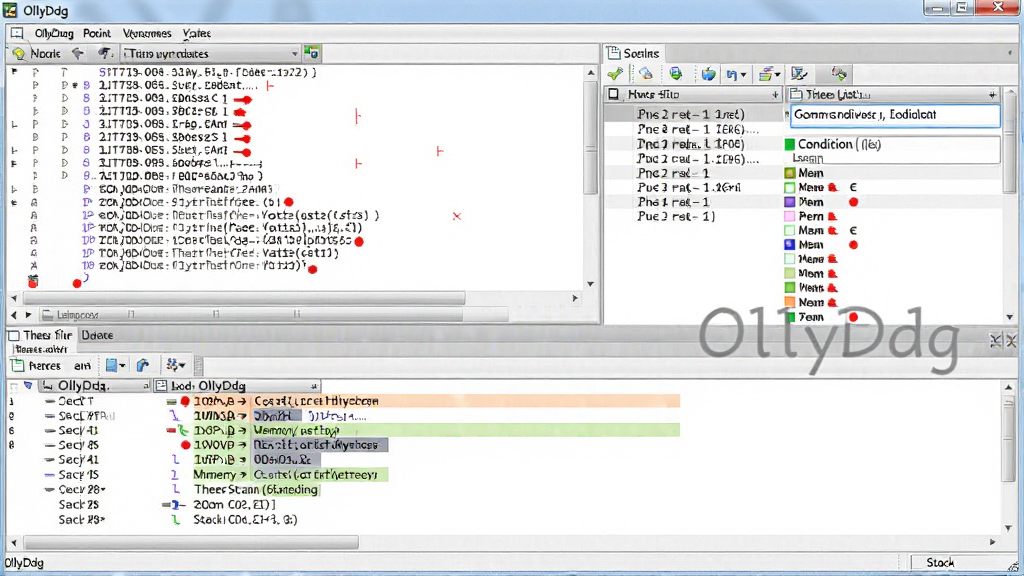Click the arrow at end of bod: OllyDdg header
The width and height of the screenshot is (1024, 576).
click(x=314, y=386)
